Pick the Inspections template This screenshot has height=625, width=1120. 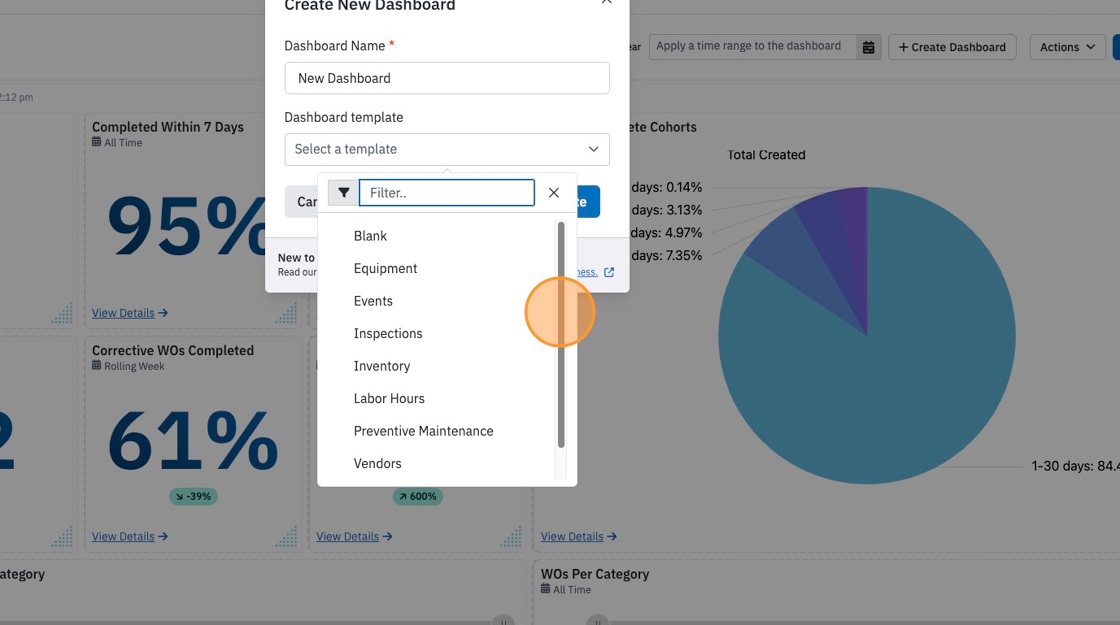pyautogui.click(x=388, y=334)
